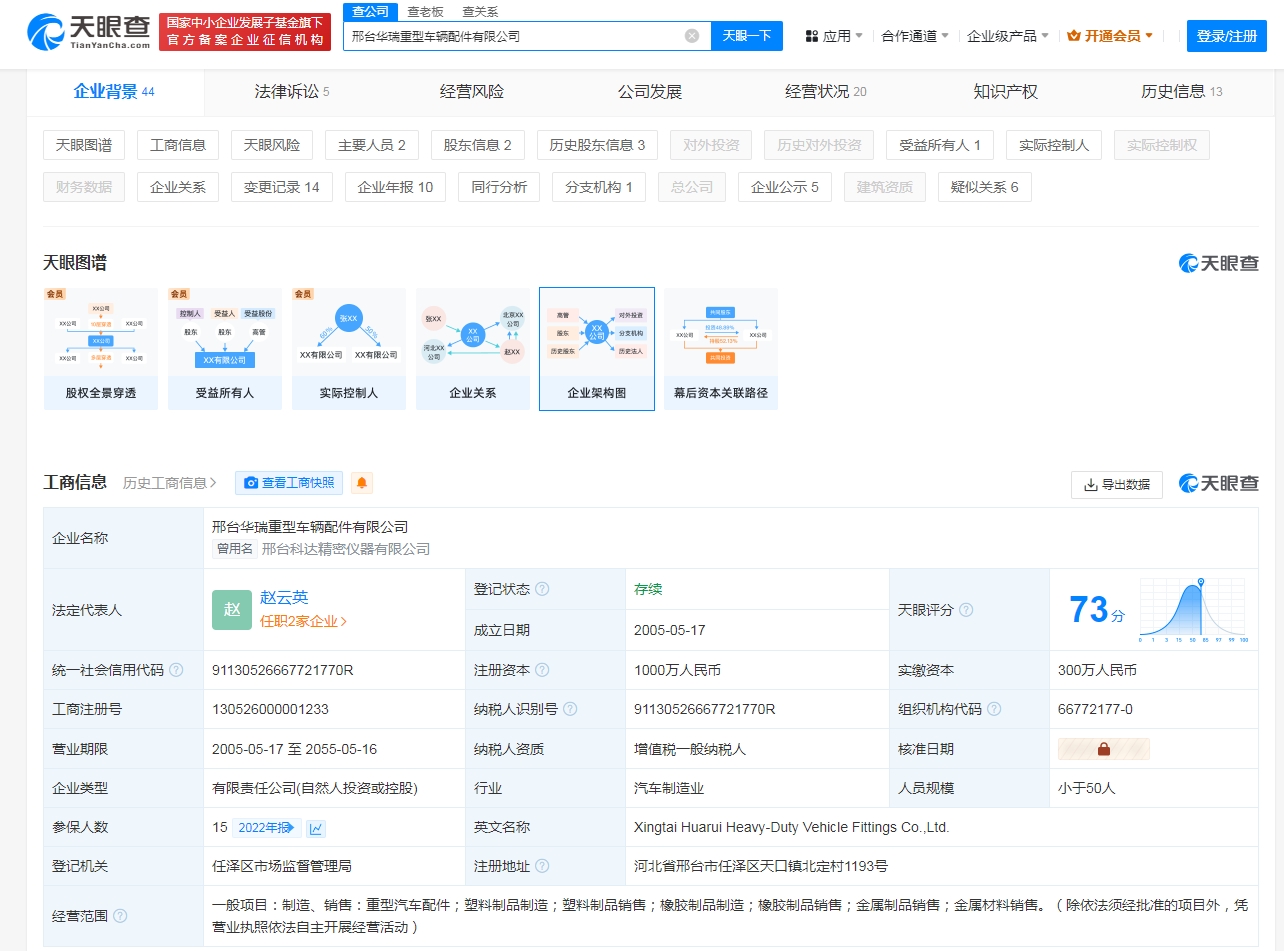Open the 2022年报 tag
Screen dimensions: 1284x951
click(267, 828)
